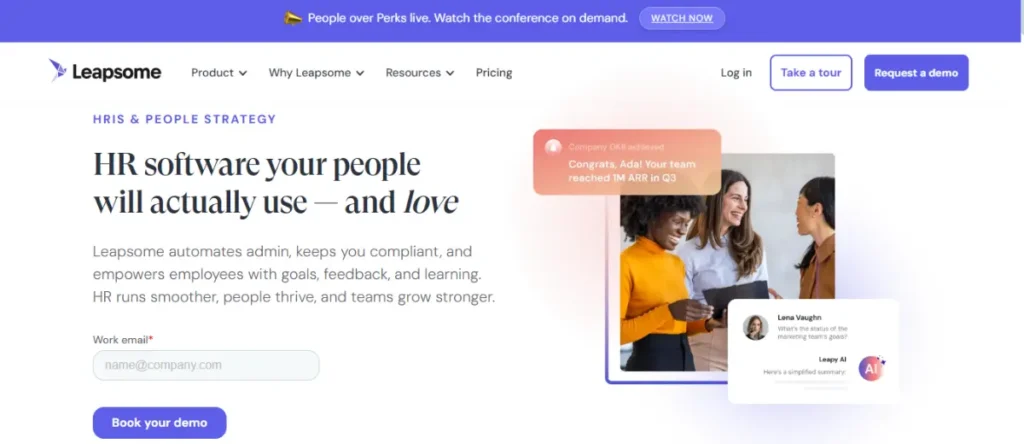
Task: Click the Company OKR achieved notification card
Action: (627, 162)
